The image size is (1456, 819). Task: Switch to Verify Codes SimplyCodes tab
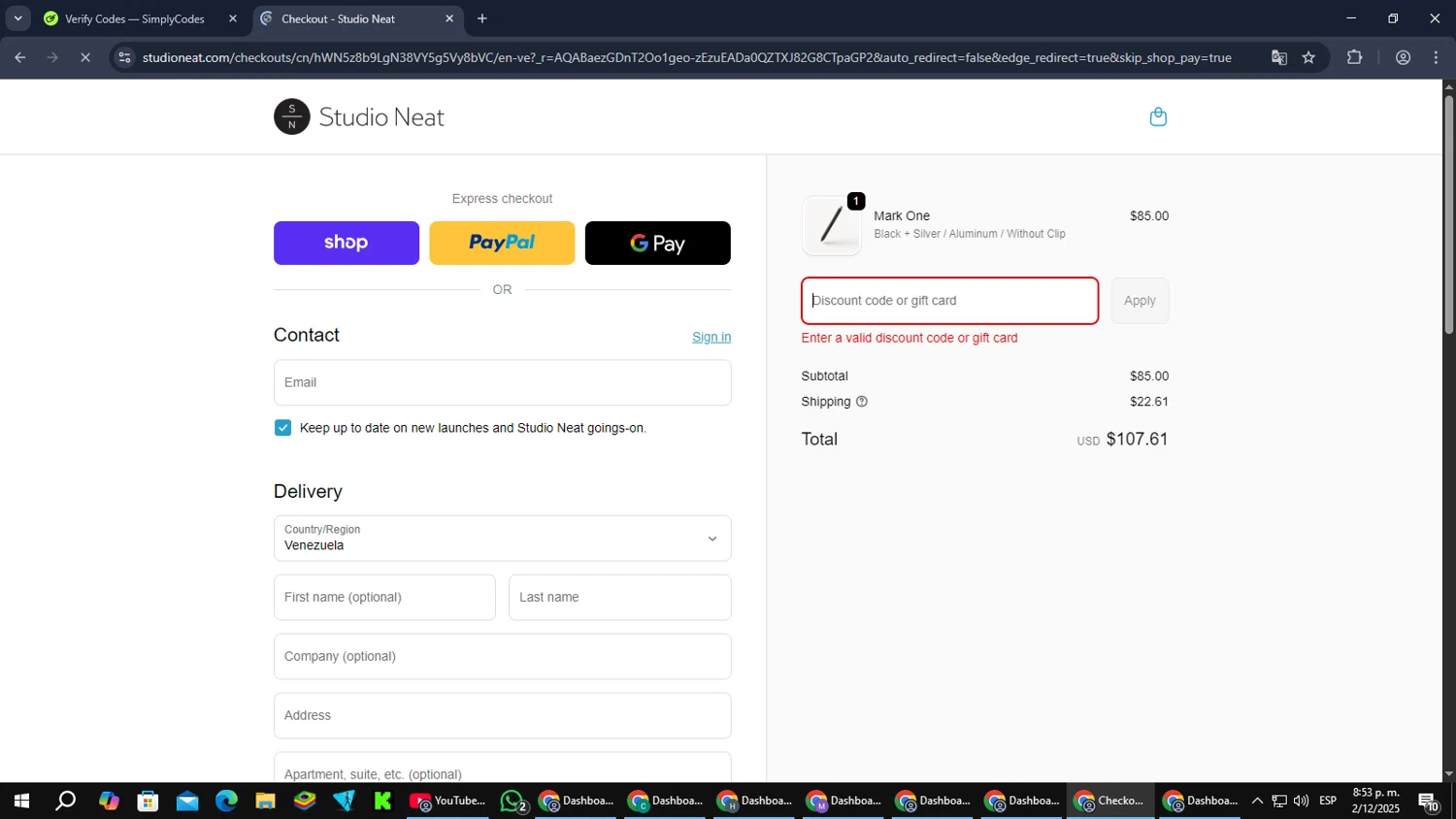(x=134, y=18)
